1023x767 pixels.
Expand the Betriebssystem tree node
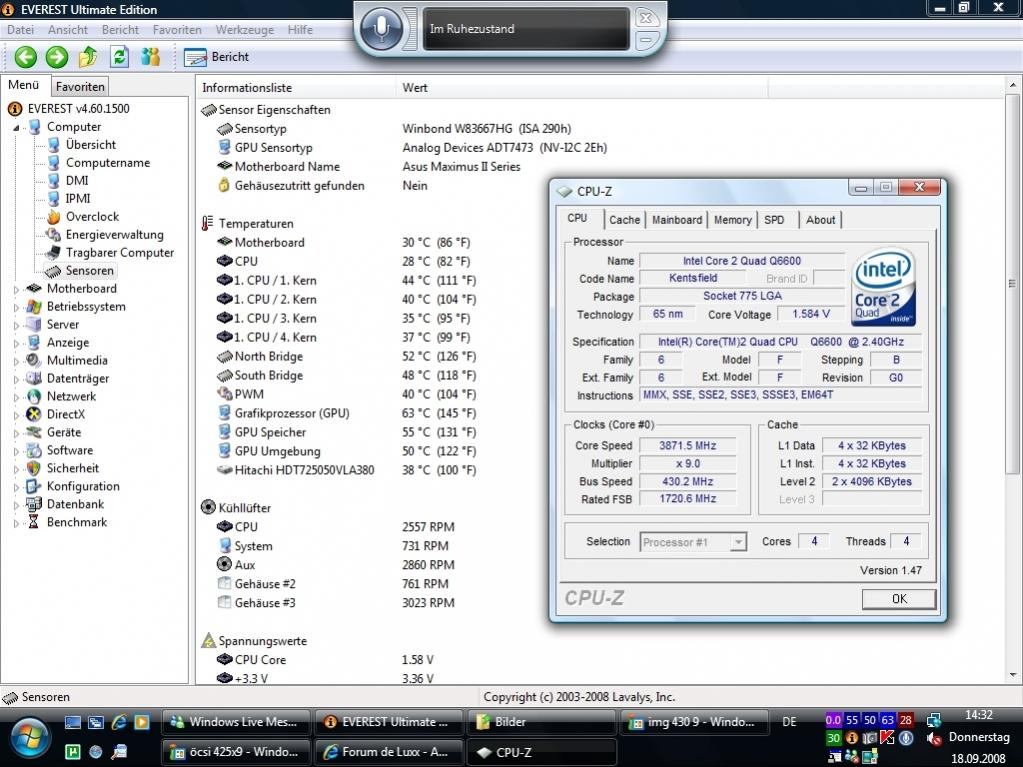[16, 307]
